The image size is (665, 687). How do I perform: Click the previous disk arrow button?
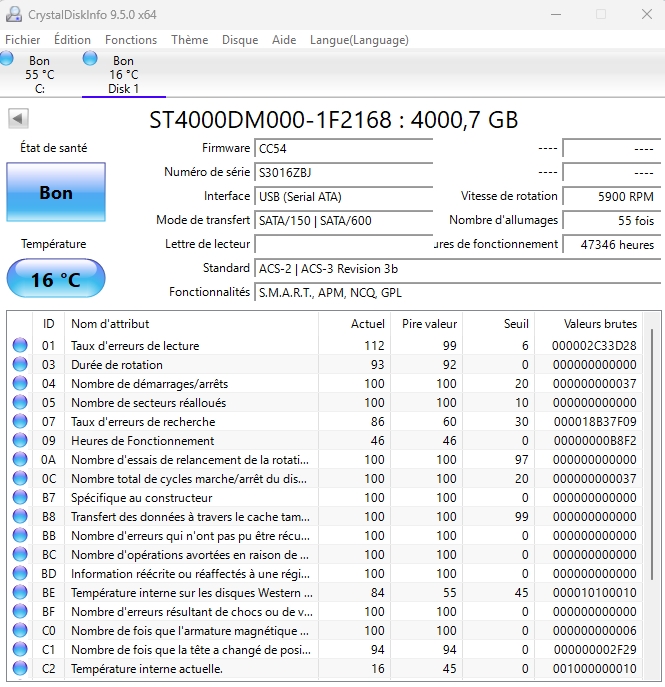pyautogui.click(x=18, y=119)
